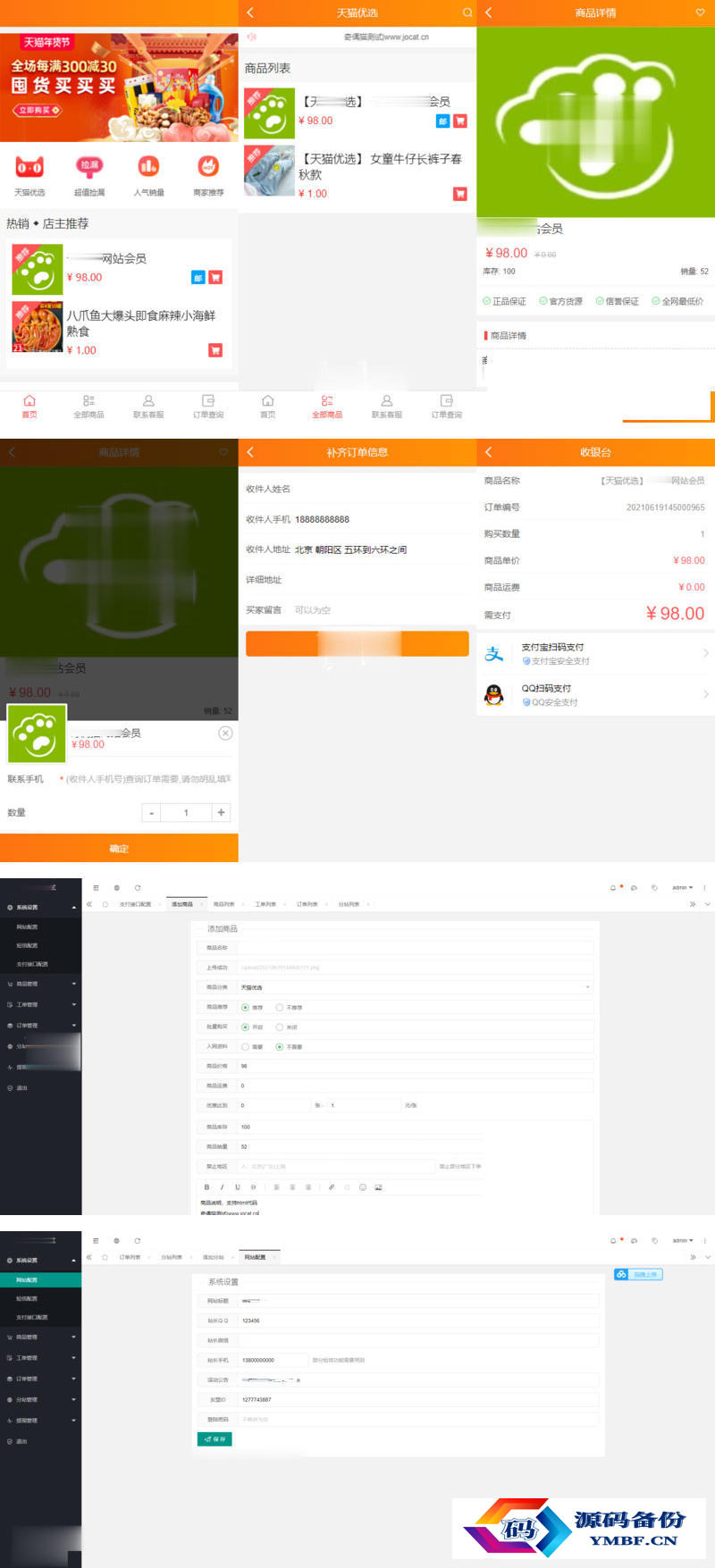Tap 订单查询 in the 天猫优选 list bottom navigation

(447, 407)
